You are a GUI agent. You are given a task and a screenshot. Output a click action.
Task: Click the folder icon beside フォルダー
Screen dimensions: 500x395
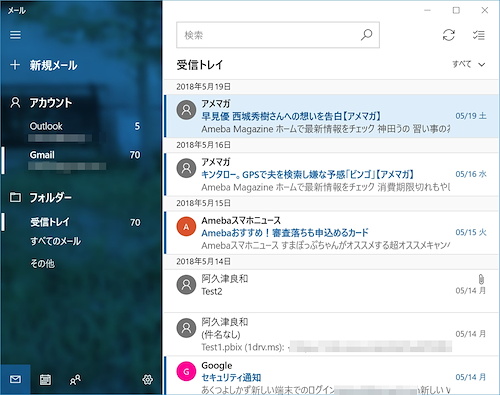(x=15, y=197)
